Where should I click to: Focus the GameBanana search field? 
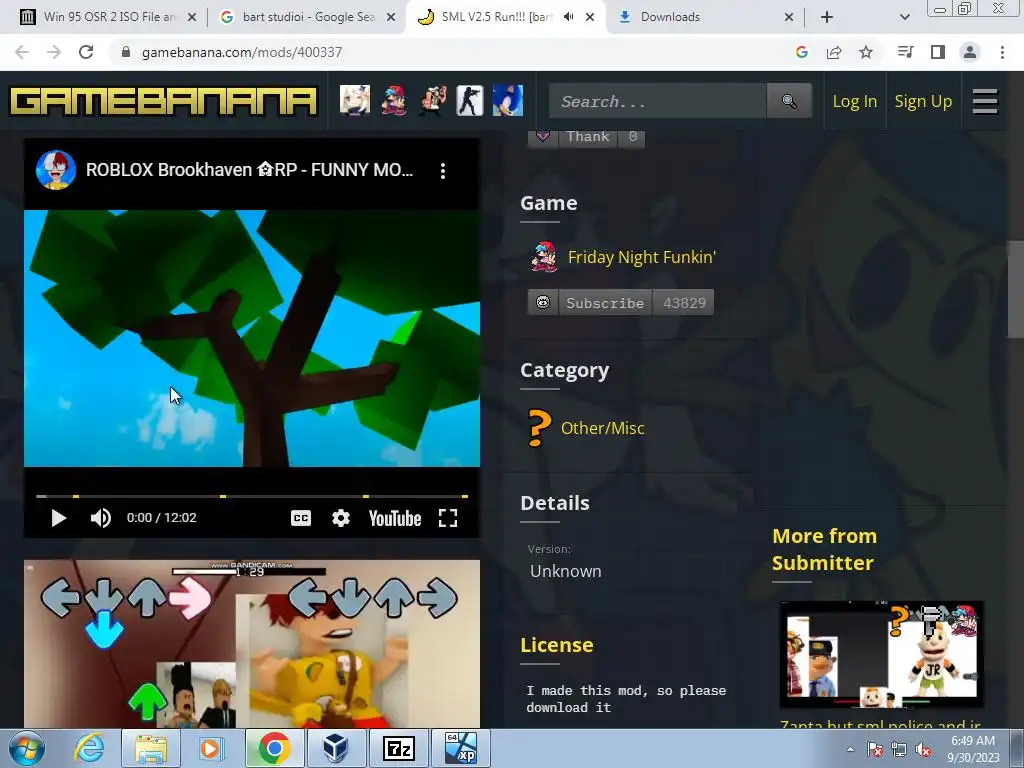[x=658, y=101]
